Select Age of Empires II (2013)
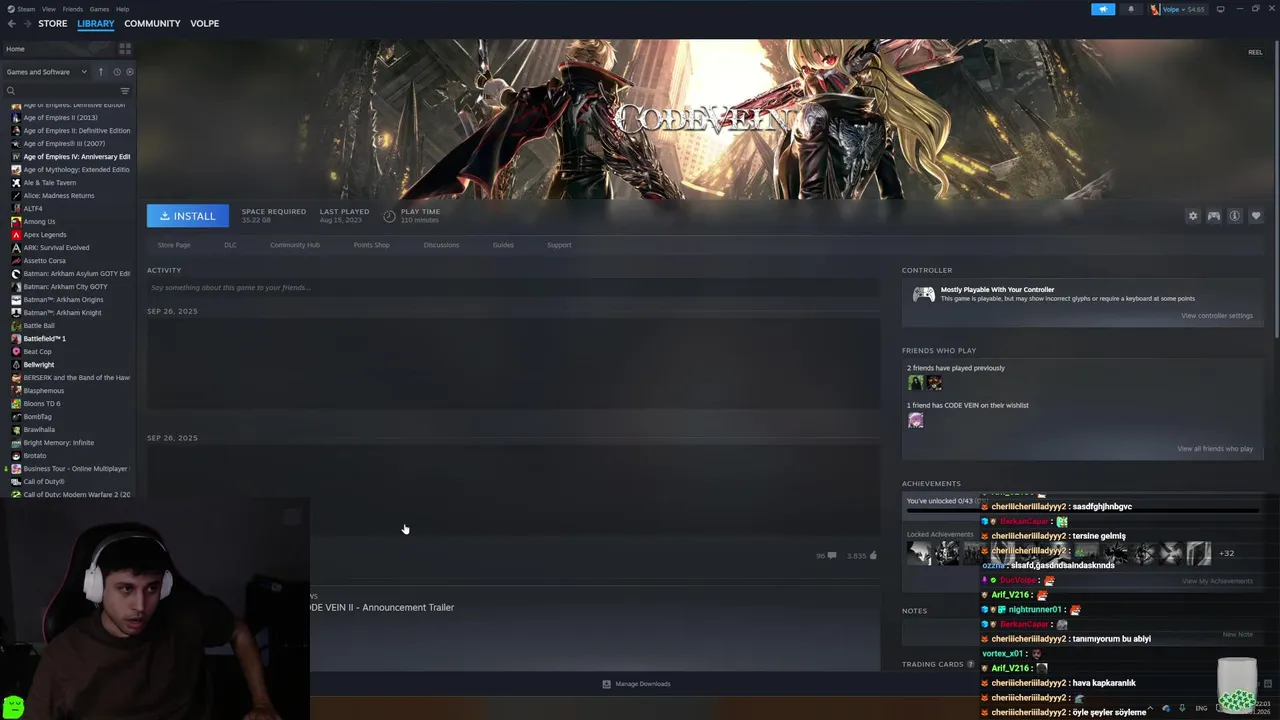This screenshot has height=720, width=1280. click(x=60, y=118)
